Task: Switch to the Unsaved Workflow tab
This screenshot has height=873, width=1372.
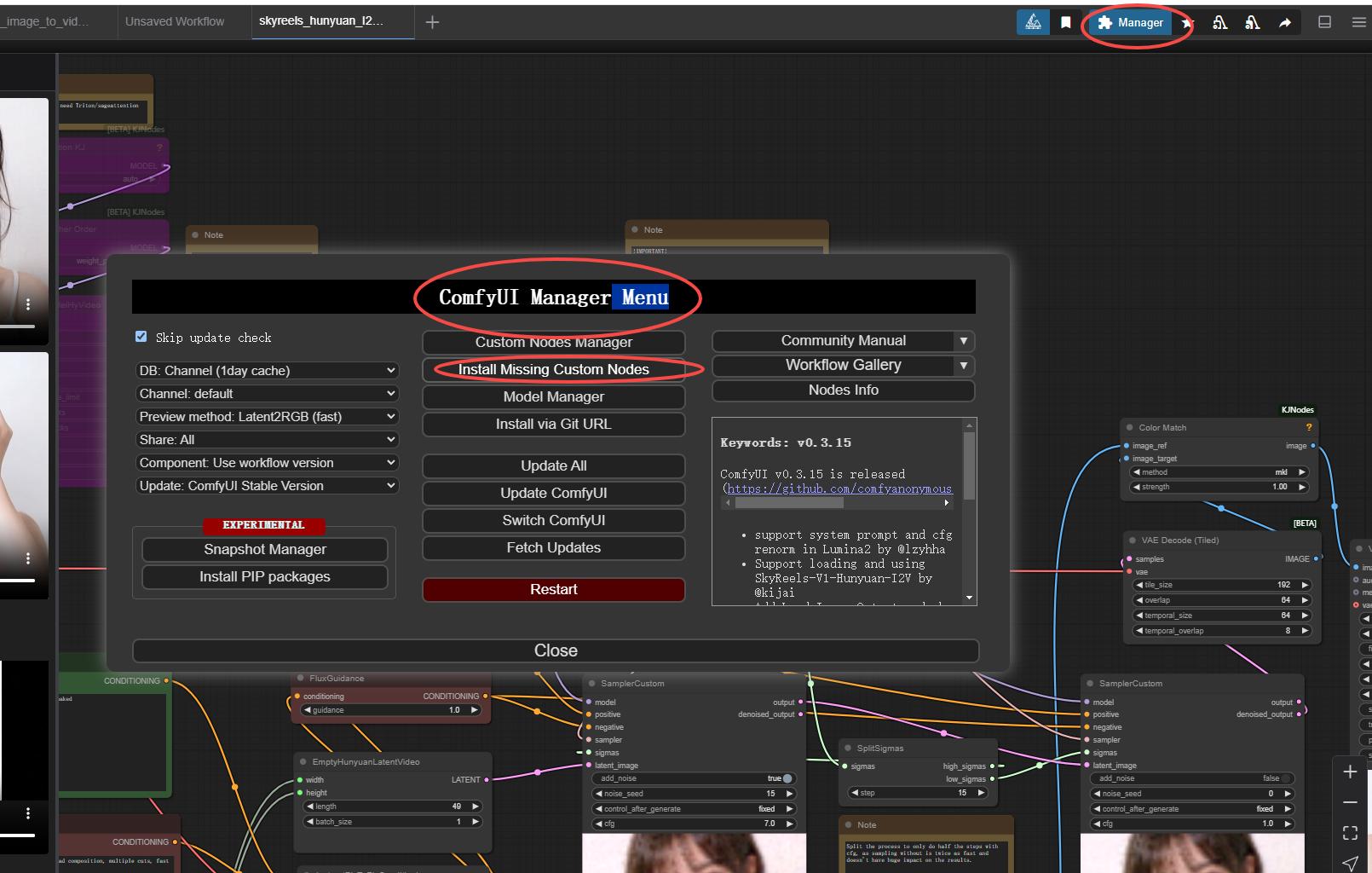Action: [x=175, y=22]
